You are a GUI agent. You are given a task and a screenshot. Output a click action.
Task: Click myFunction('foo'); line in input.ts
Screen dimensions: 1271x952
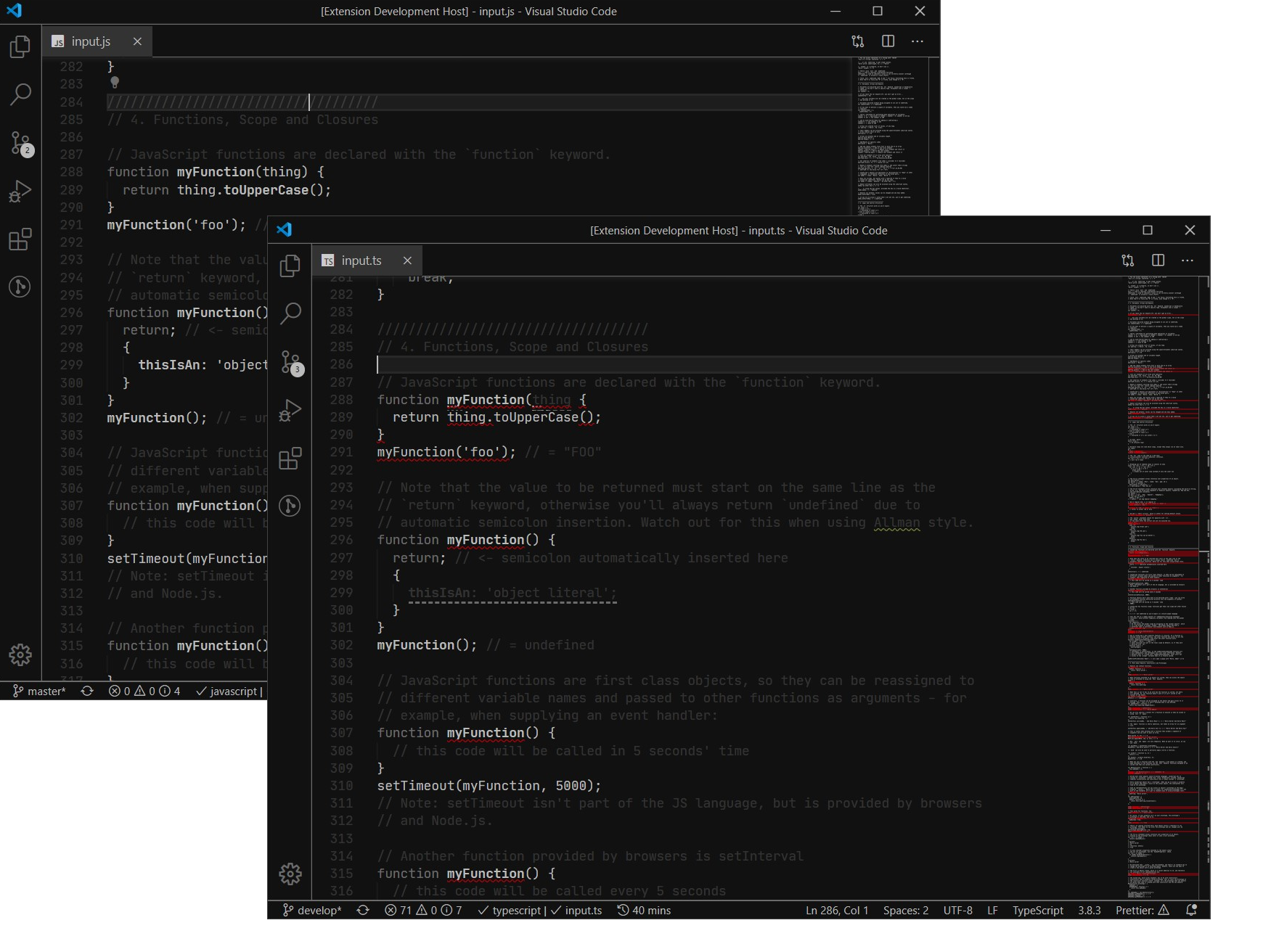(446, 452)
